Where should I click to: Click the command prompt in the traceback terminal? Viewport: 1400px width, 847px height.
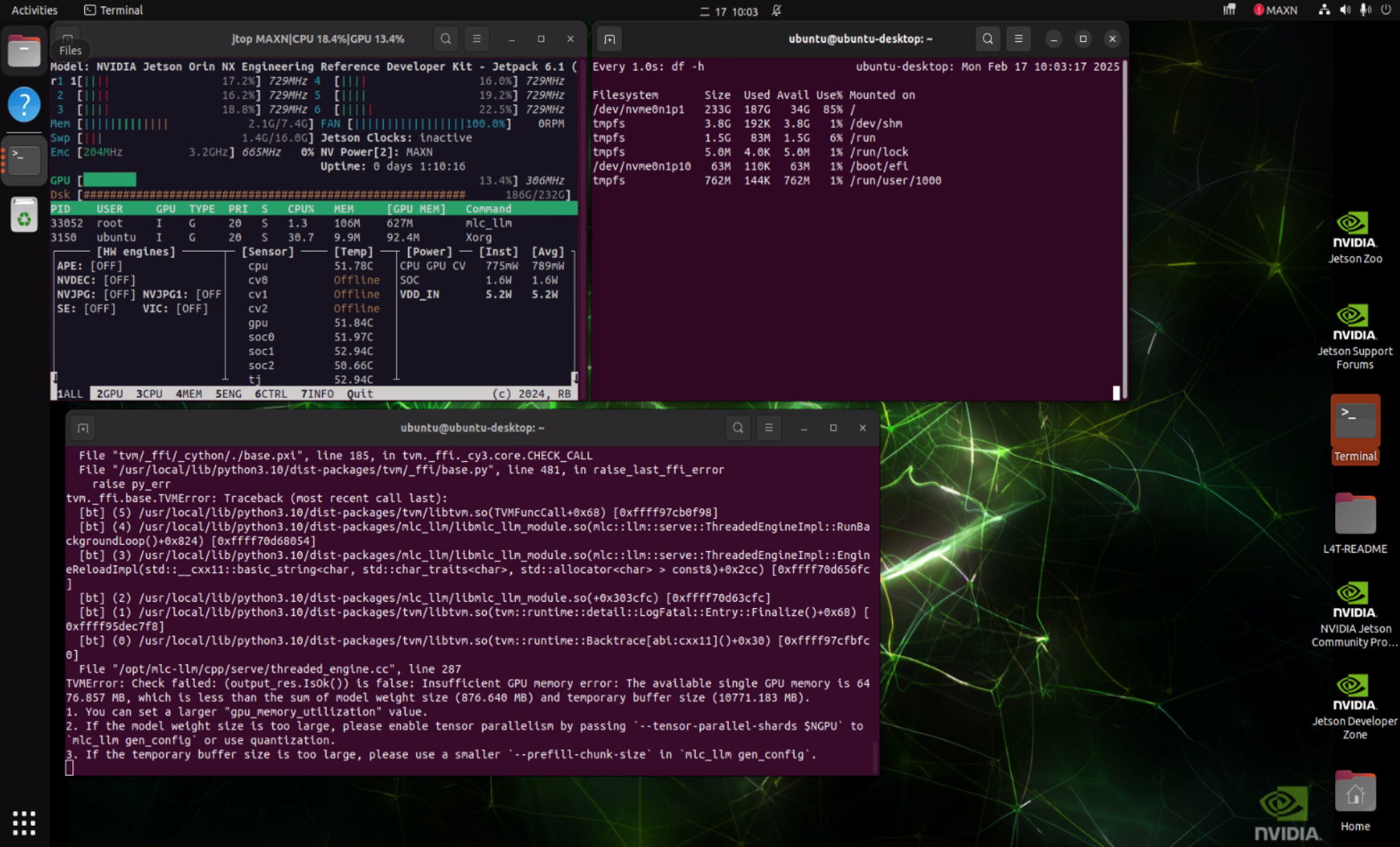click(69, 767)
